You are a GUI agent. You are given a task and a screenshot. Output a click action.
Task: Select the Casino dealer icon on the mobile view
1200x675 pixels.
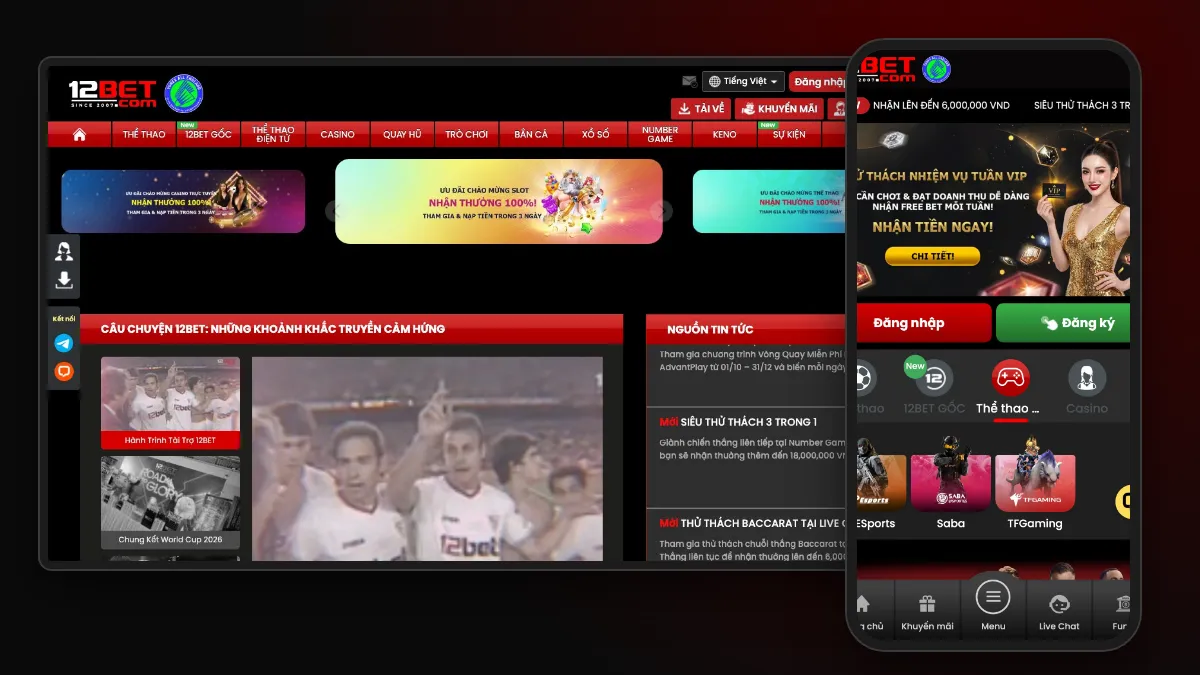[1087, 378]
